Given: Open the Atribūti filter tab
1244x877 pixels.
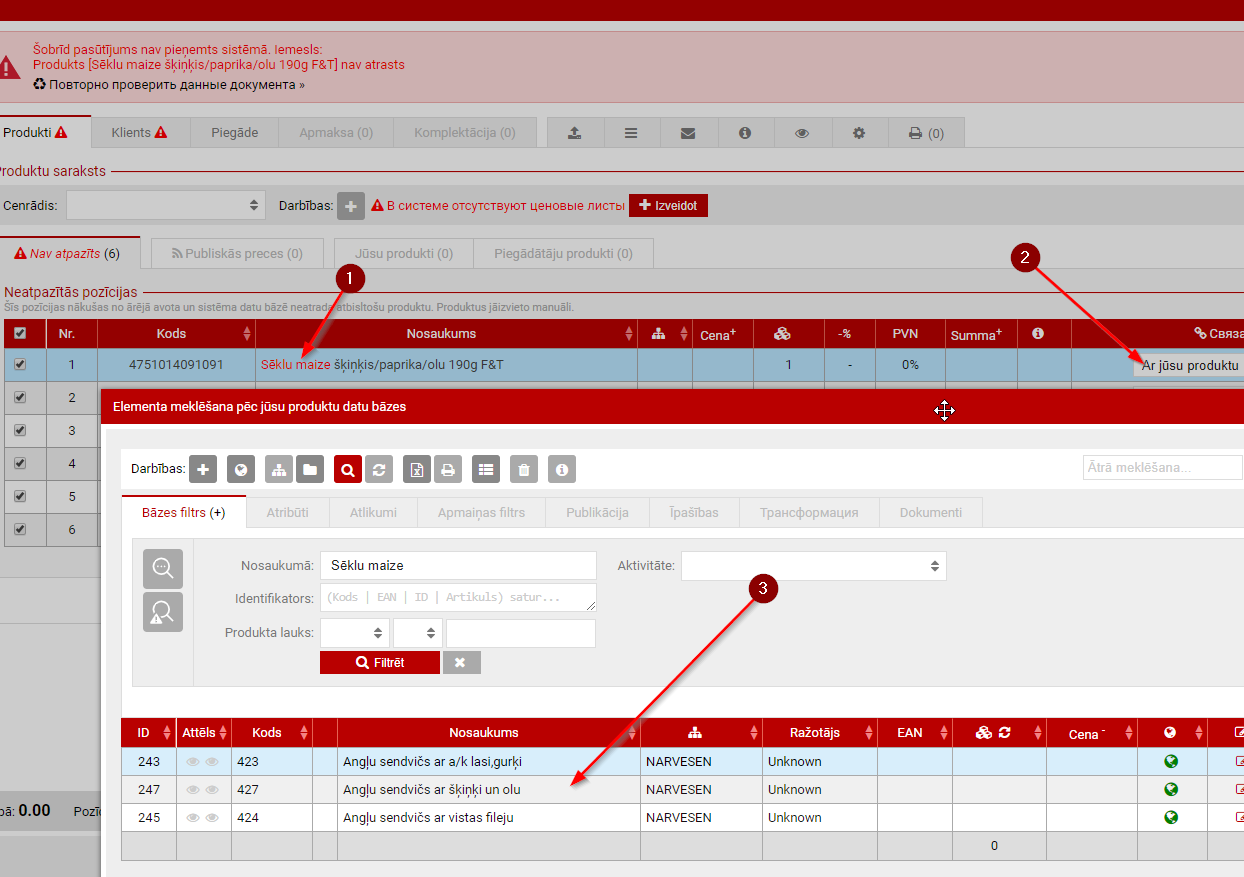Looking at the screenshot, I should pyautogui.click(x=287, y=512).
